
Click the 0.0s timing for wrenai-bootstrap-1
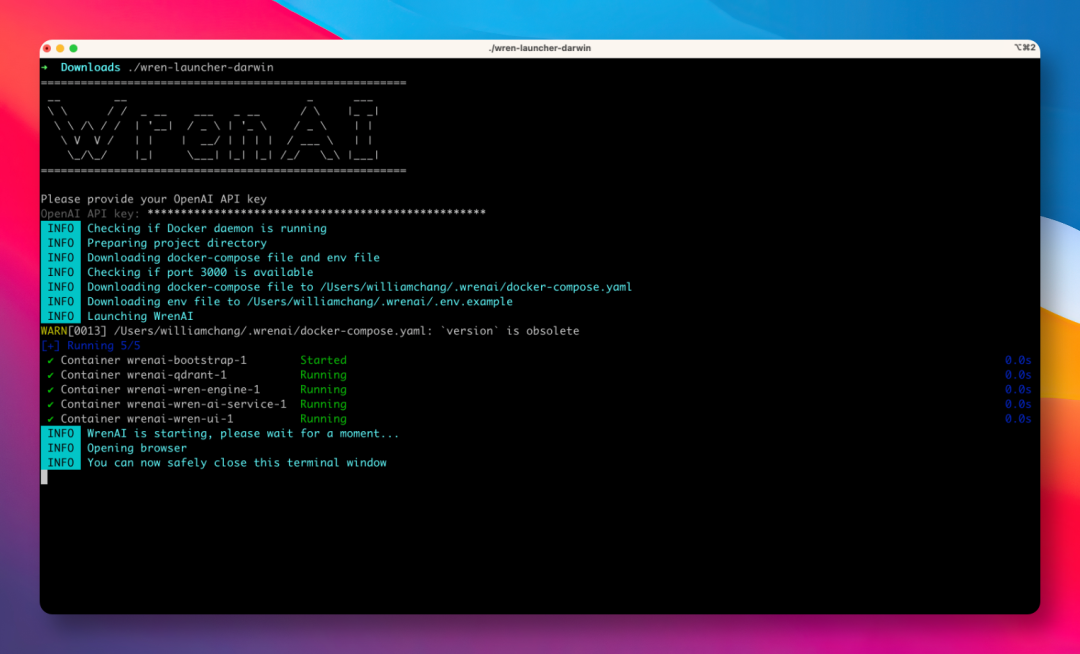tap(1017, 360)
